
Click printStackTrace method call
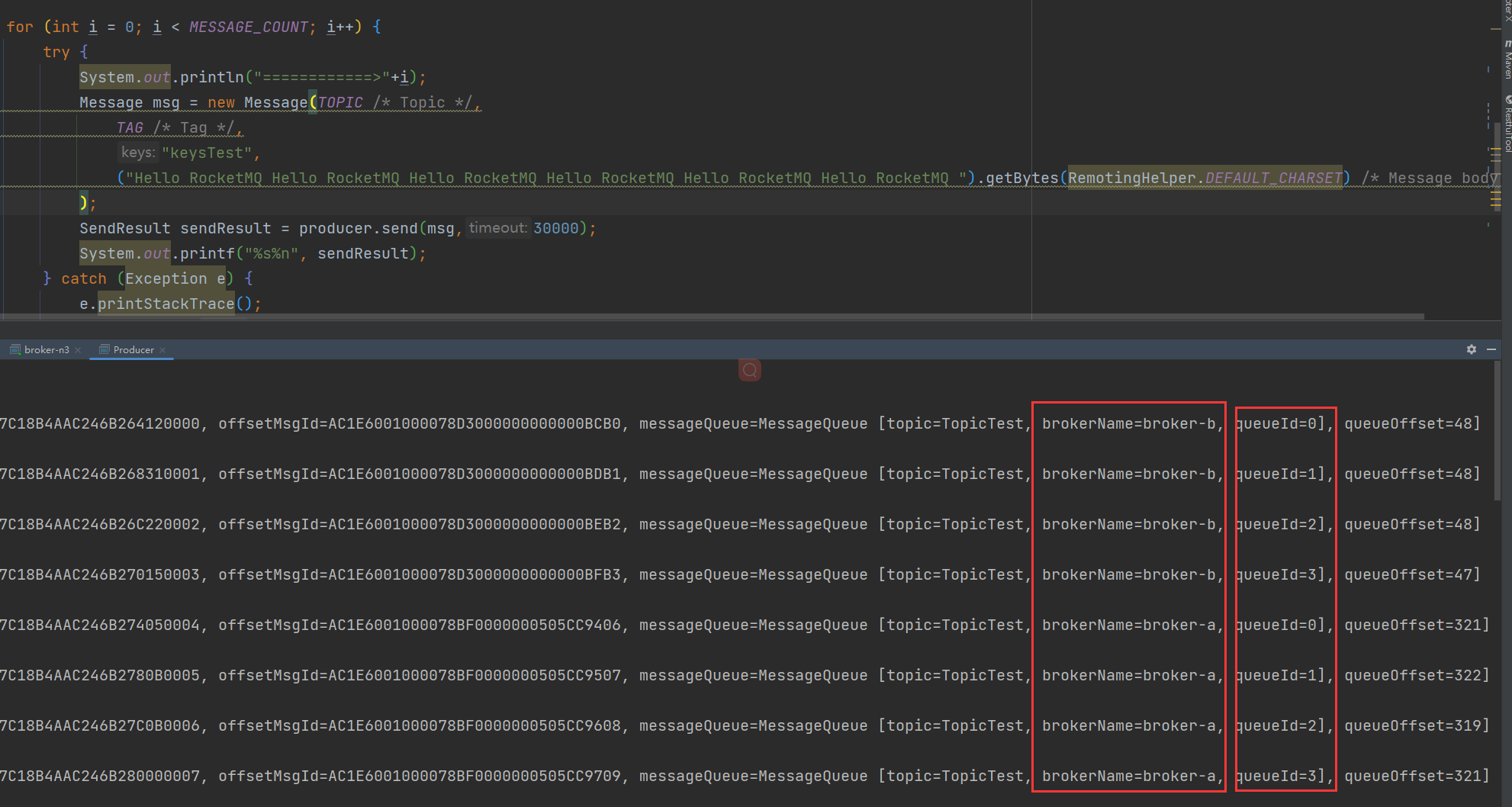(166, 304)
